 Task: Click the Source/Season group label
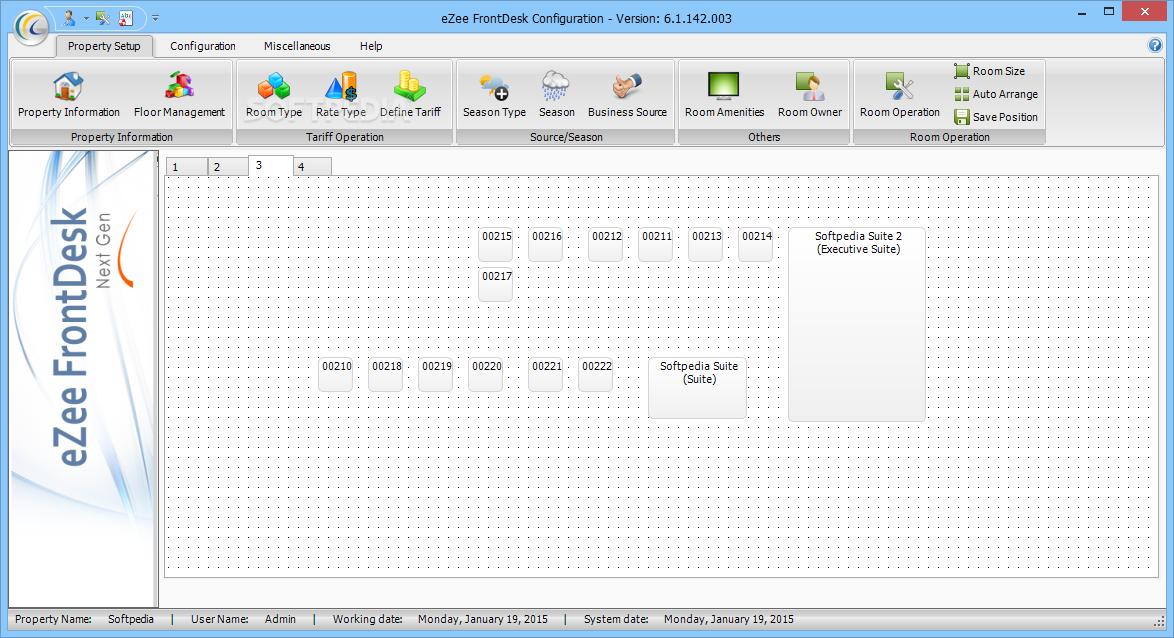coord(566,137)
